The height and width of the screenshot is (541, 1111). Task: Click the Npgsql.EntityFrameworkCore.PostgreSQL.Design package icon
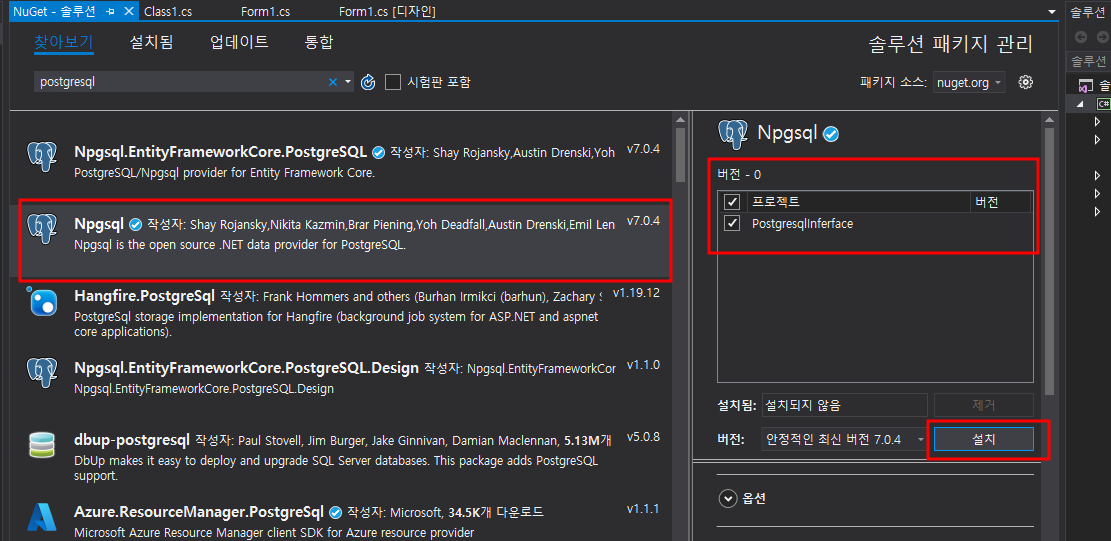pyautogui.click(x=42, y=374)
